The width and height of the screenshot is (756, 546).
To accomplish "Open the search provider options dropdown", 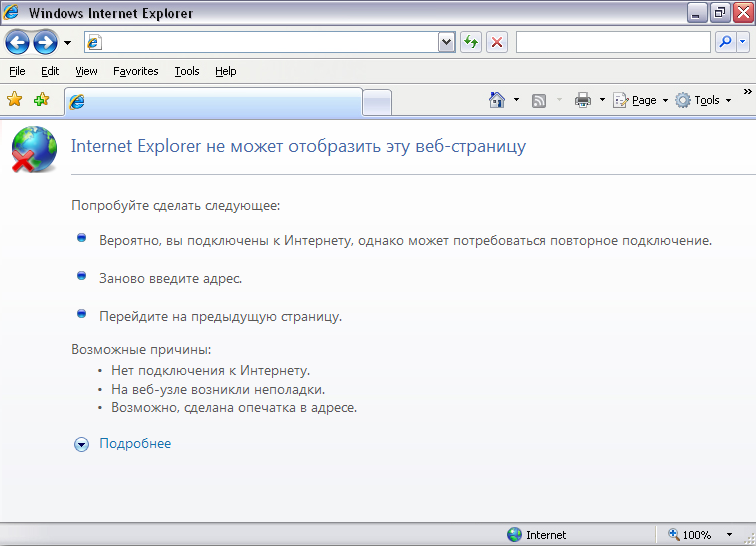I will pyautogui.click(x=742, y=42).
